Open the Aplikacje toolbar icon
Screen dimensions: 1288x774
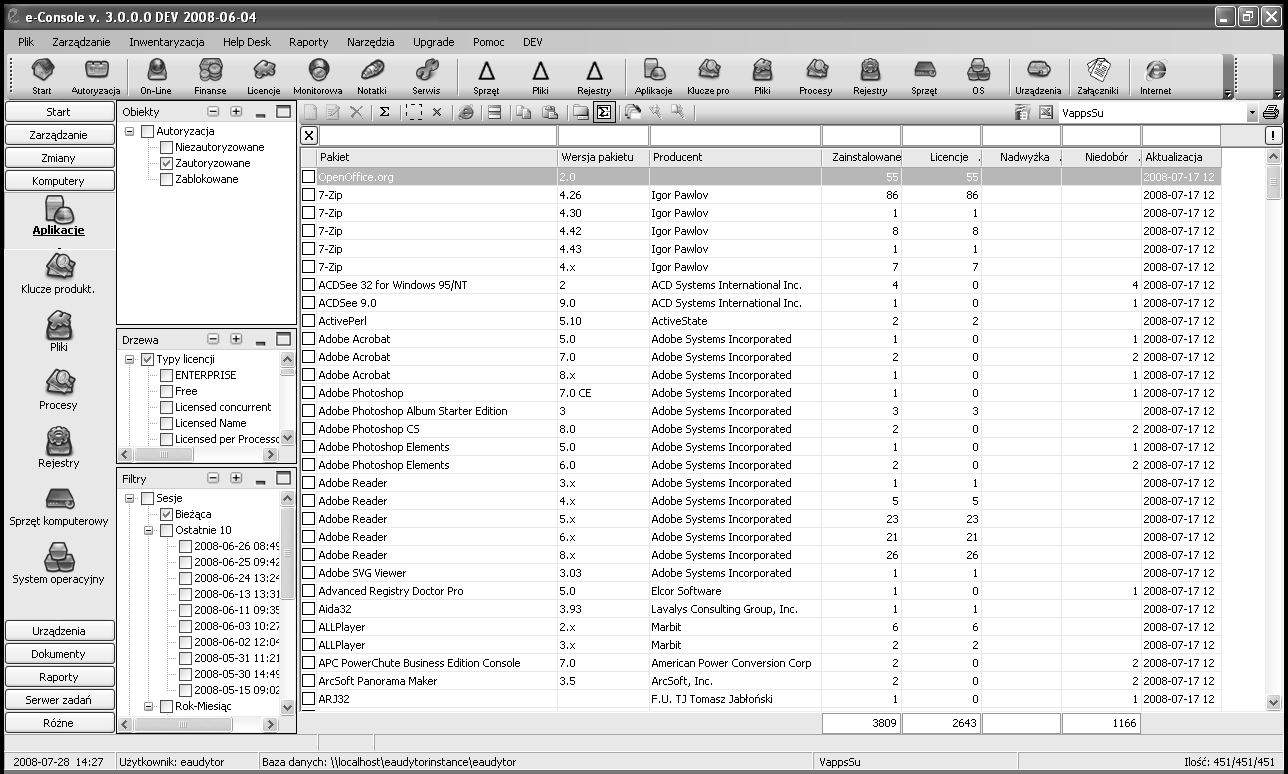click(x=654, y=77)
